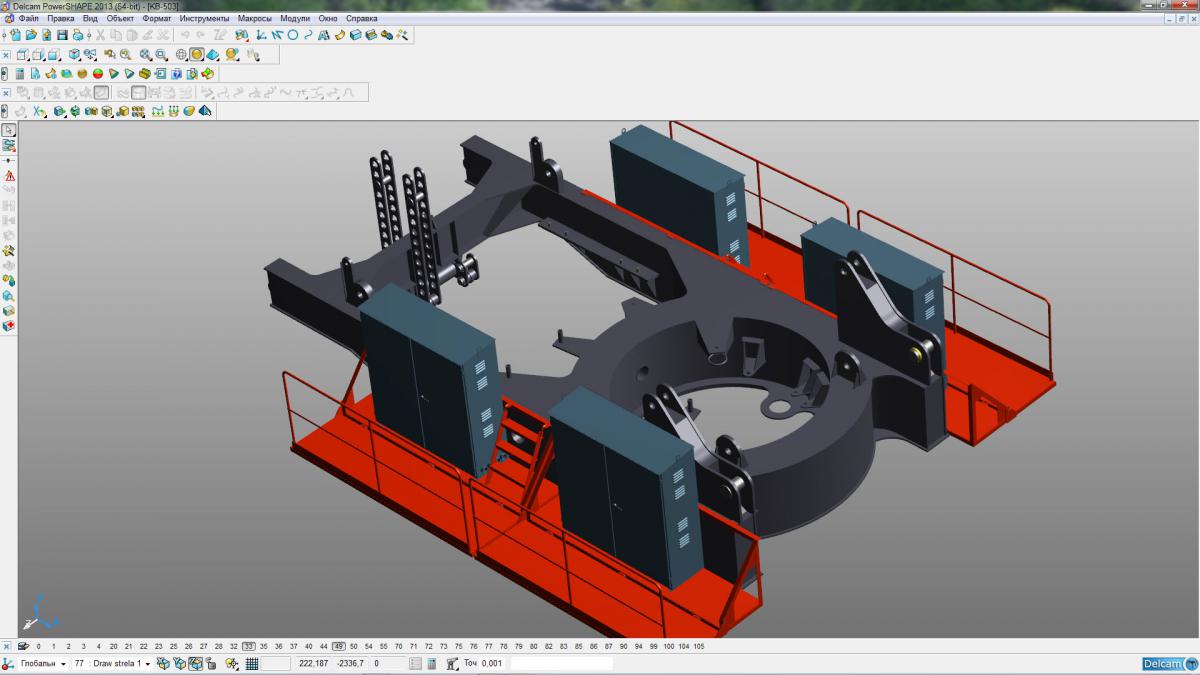This screenshot has width=1200, height=675.
Task: Close the view toolbar with its X button
Action: pyautogui.click(x=6, y=55)
